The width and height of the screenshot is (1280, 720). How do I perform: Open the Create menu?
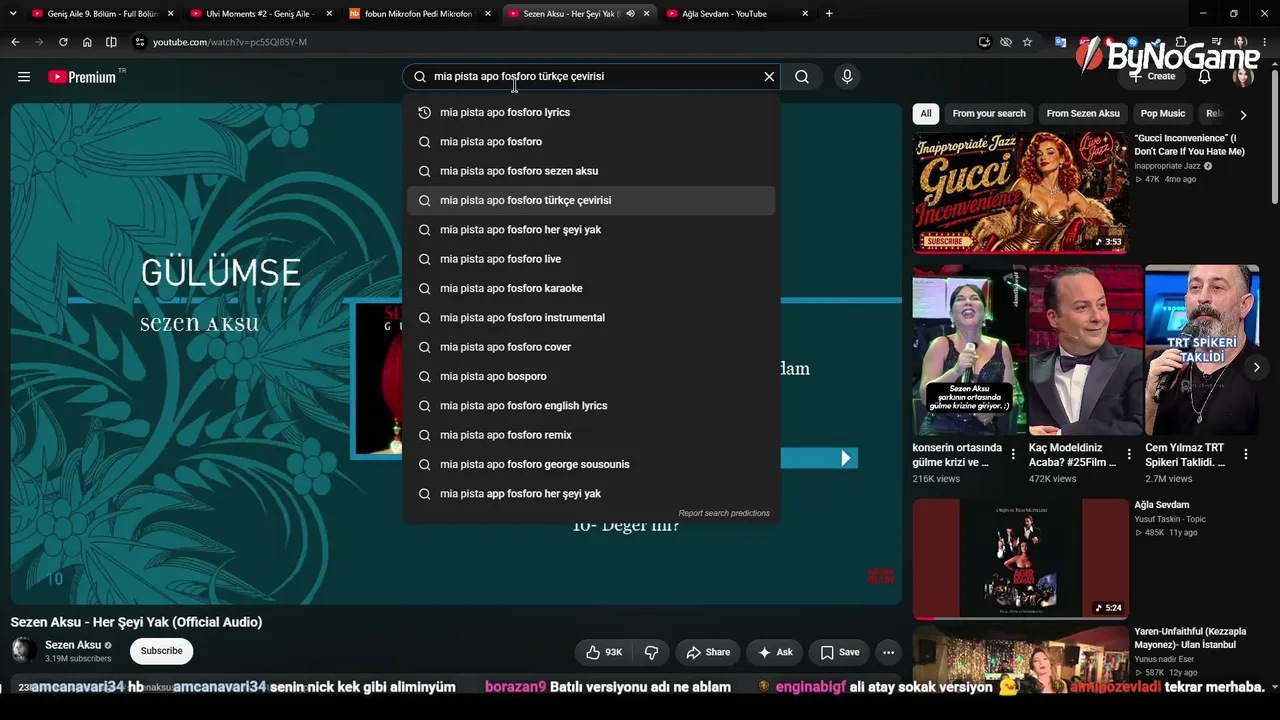coord(1152,77)
